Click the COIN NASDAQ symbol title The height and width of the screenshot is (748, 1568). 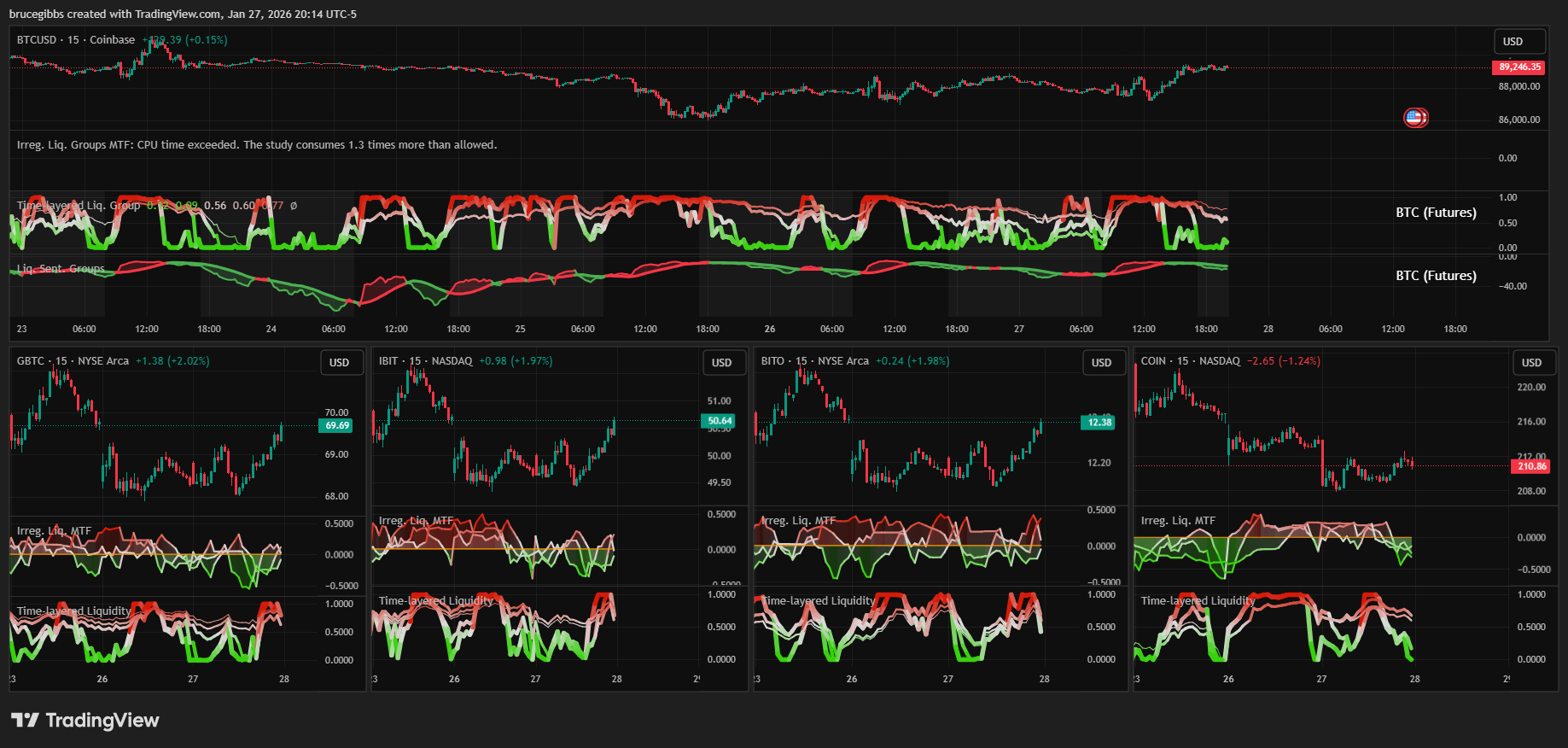(1190, 361)
